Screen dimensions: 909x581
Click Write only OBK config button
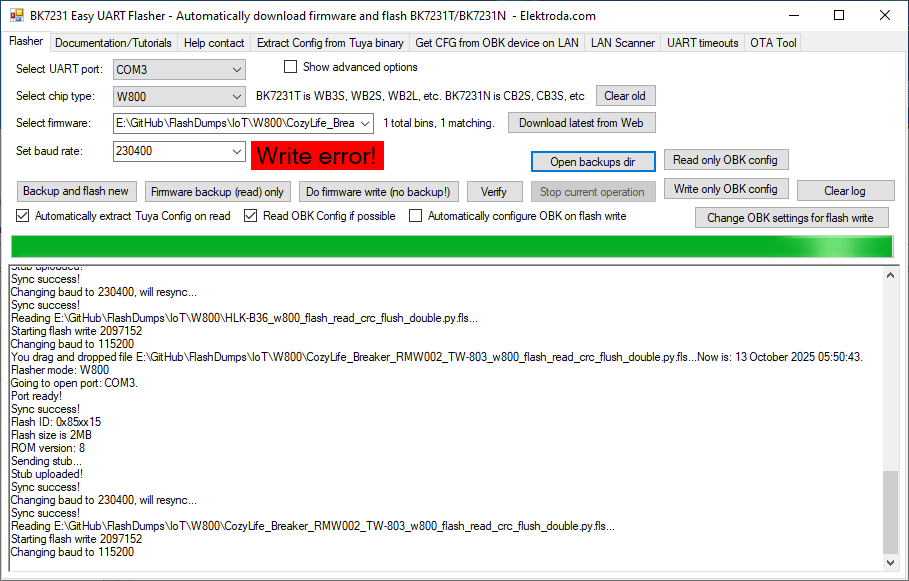click(x=726, y=189)
